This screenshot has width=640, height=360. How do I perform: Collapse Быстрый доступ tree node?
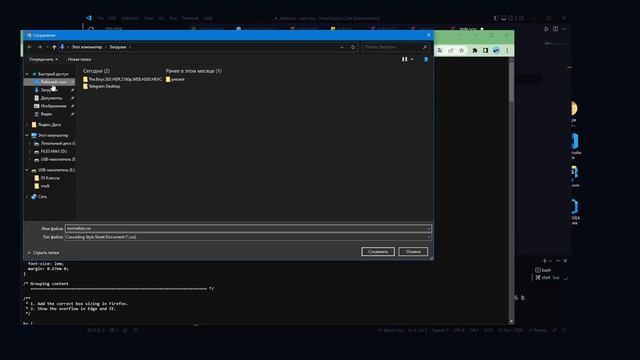tap(27, 74)
